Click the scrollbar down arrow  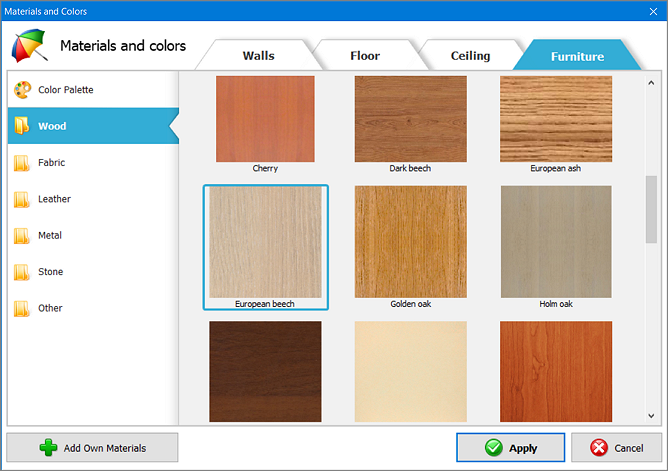[651, 416]
